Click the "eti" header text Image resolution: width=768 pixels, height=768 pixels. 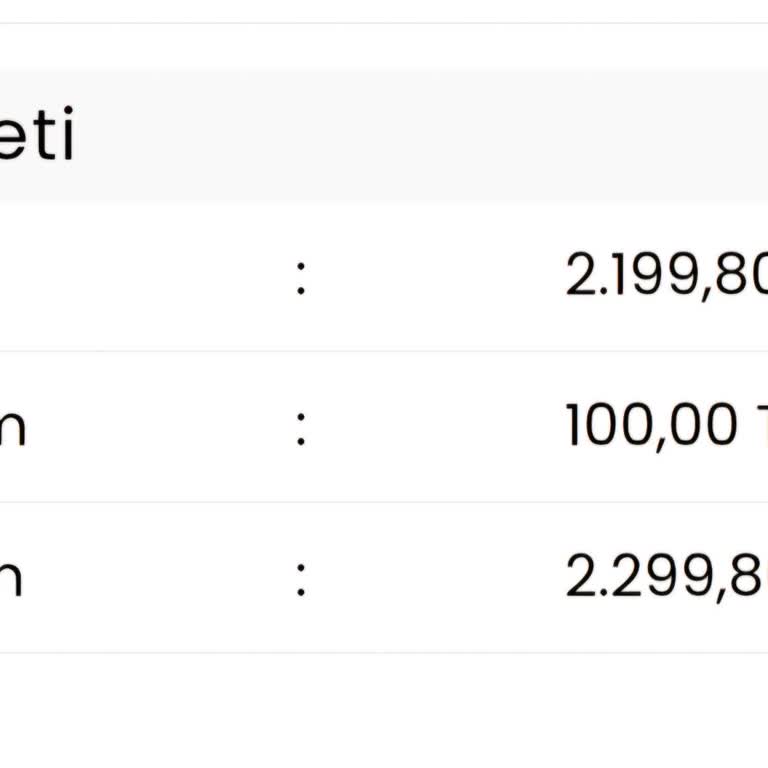[x=37, y=138]
